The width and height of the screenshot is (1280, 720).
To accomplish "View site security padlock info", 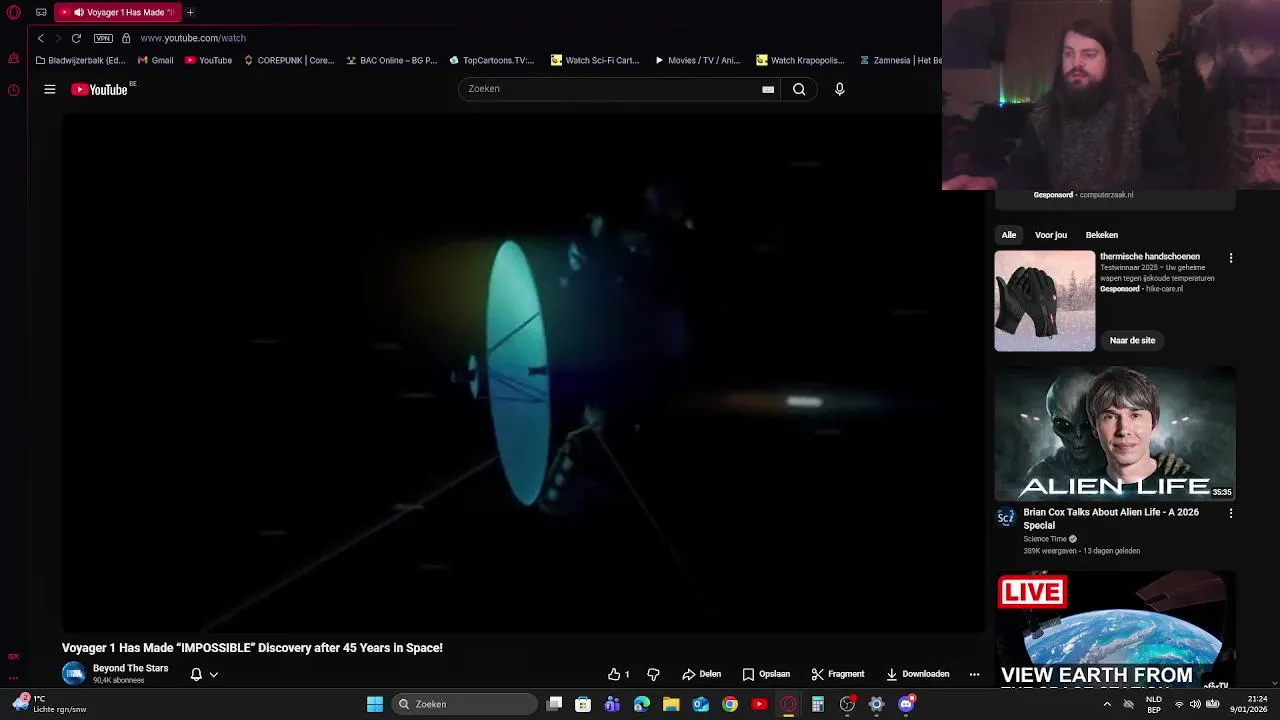I will pos(126,38).
